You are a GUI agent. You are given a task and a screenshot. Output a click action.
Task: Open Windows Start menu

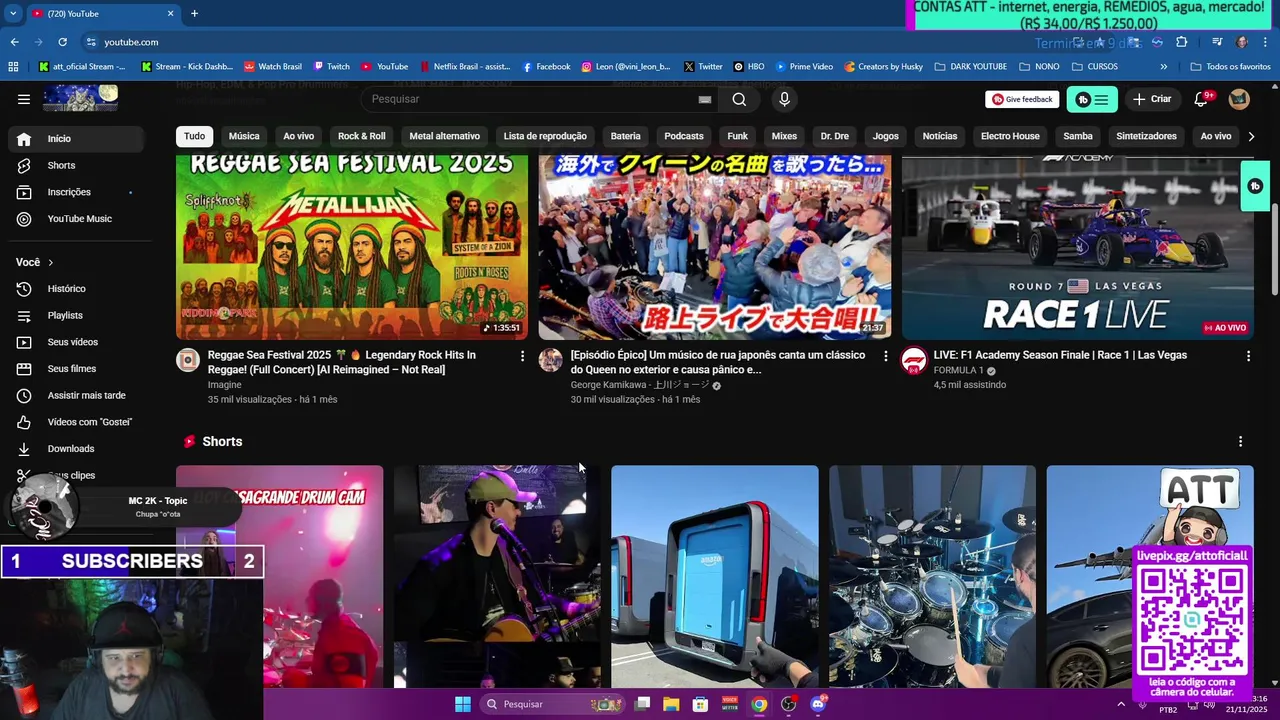coord(463,704)
